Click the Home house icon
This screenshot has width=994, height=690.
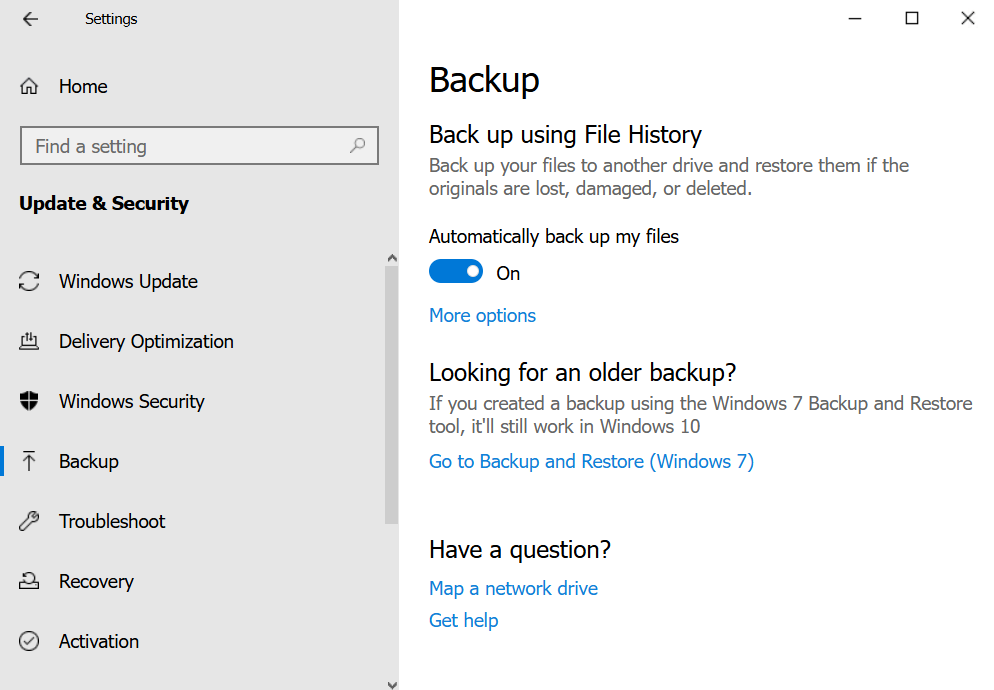30,87
